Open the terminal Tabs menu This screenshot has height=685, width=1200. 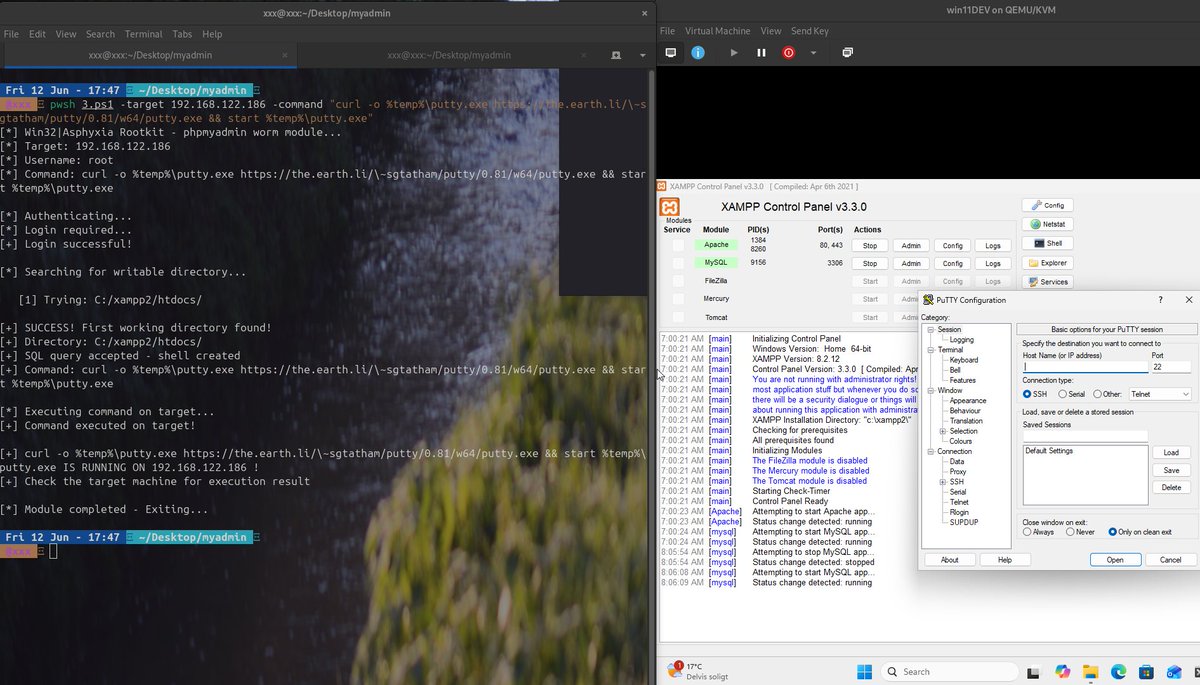tap(182, 34)
